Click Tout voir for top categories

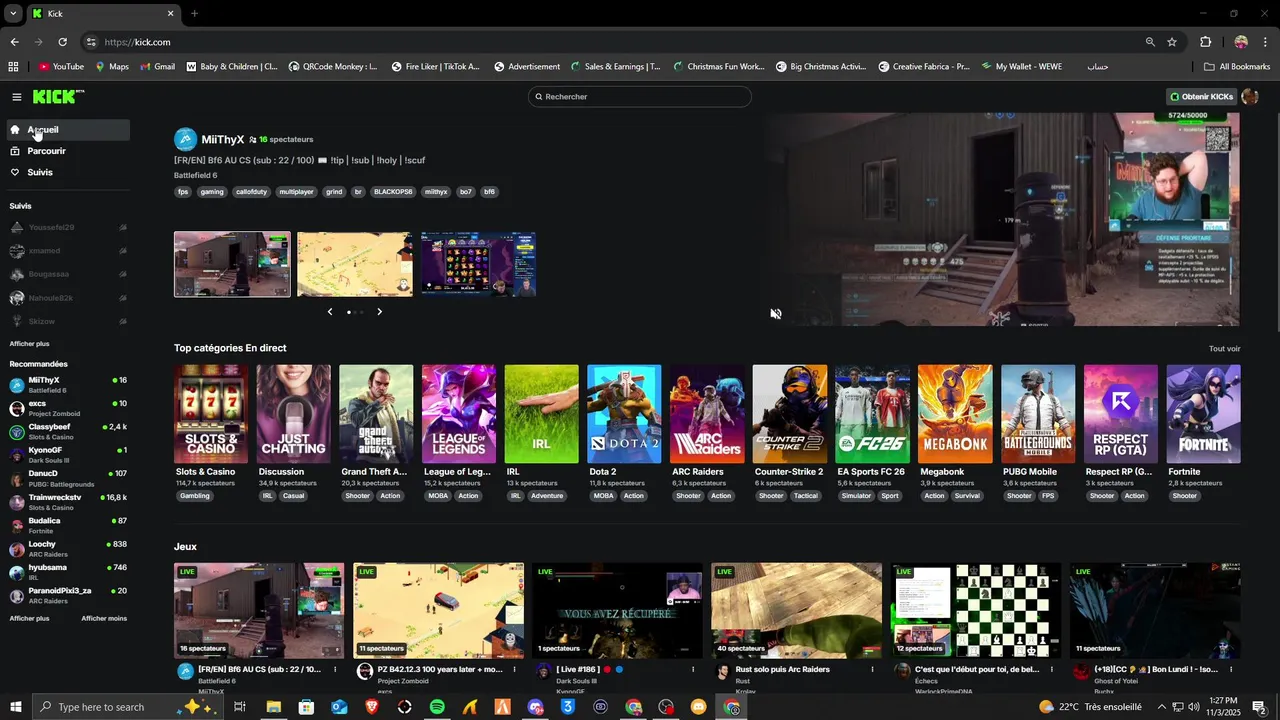pyautogui.click(x=1224, y=349)
